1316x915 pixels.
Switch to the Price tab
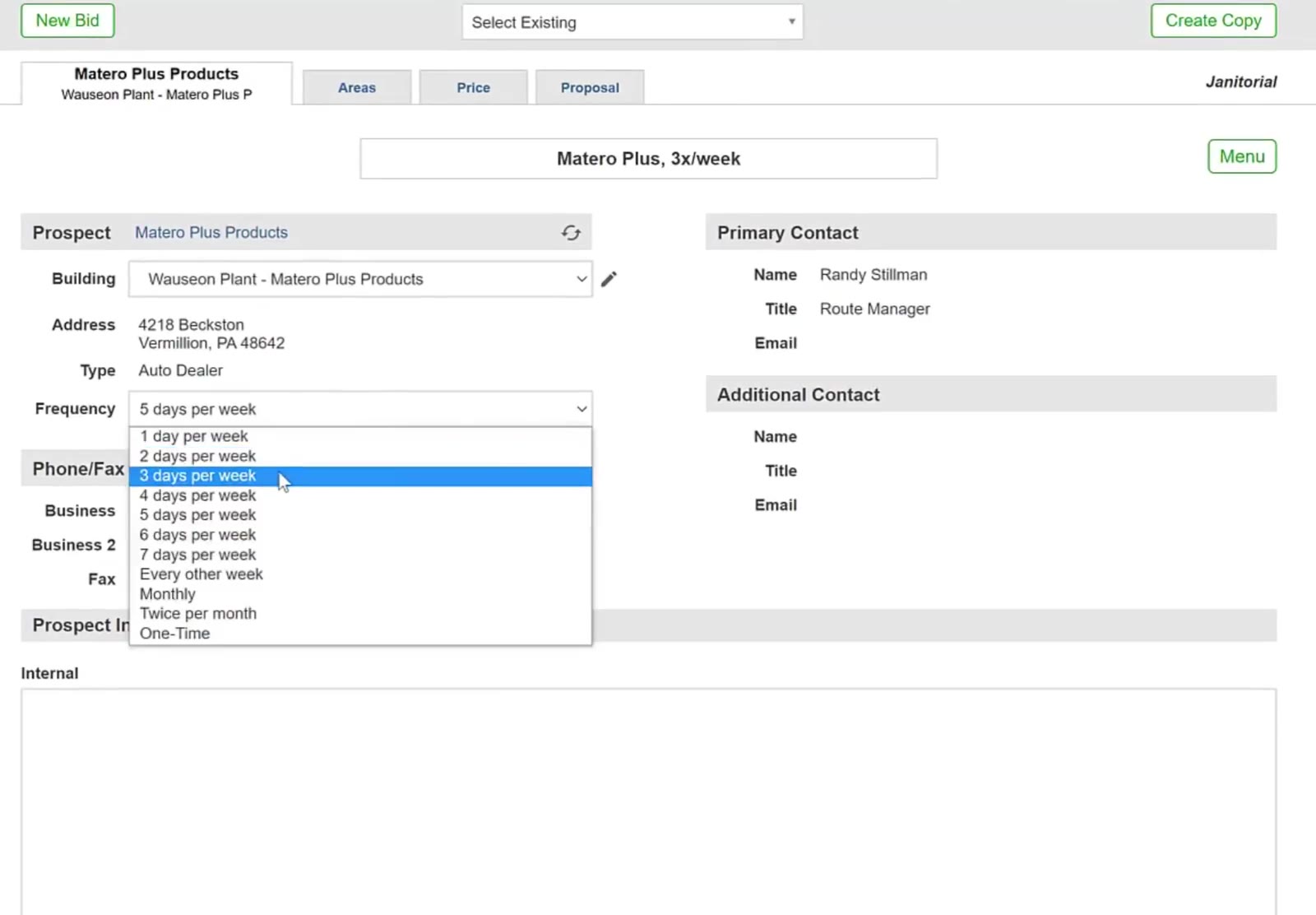tap(473, 87)
